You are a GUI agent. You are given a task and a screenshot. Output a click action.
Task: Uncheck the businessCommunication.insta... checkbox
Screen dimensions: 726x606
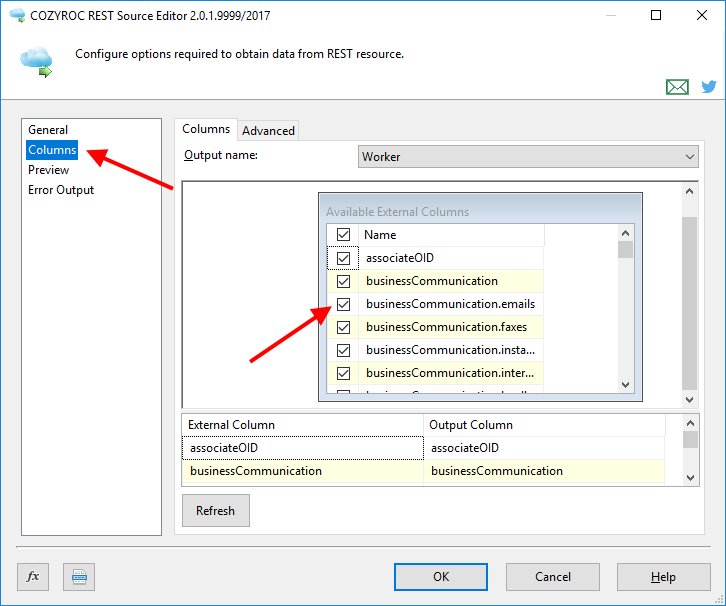343,350
